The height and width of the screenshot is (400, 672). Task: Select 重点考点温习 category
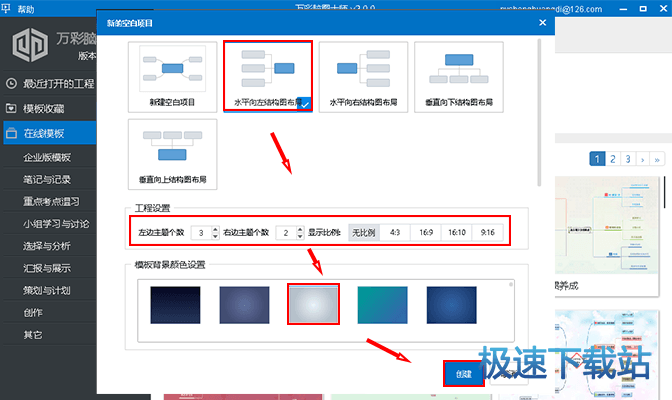51,202
